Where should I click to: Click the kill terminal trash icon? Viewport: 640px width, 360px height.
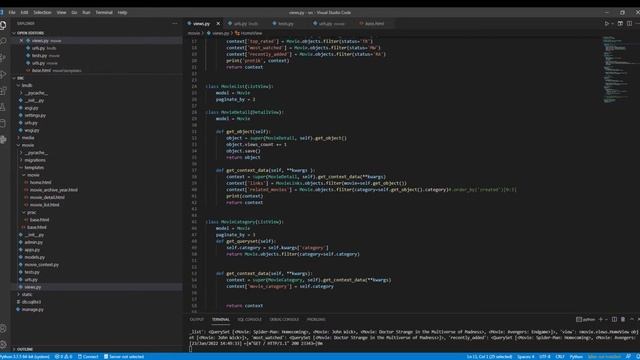tap(623, 319)
